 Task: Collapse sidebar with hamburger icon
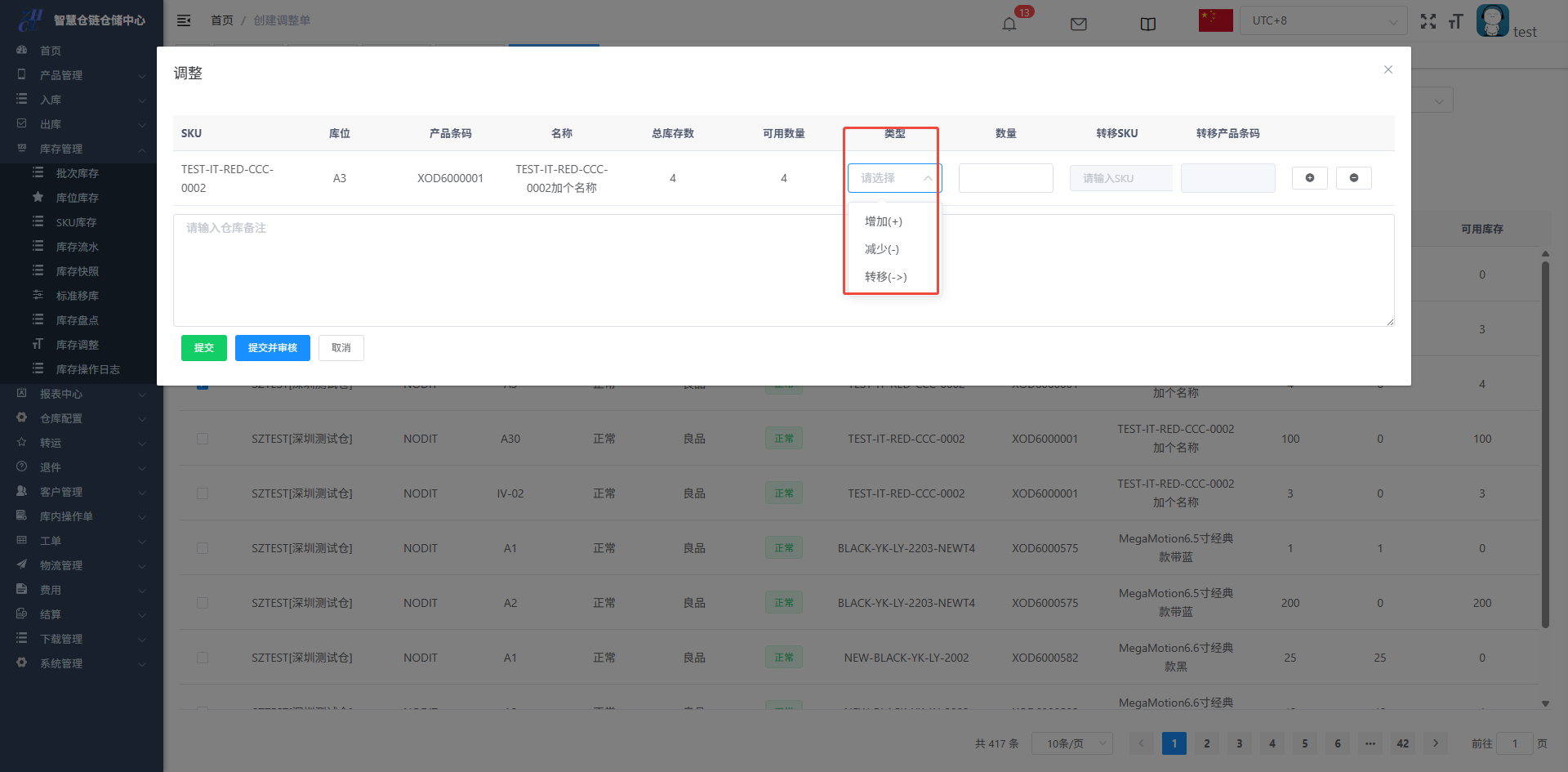point(184,20)
